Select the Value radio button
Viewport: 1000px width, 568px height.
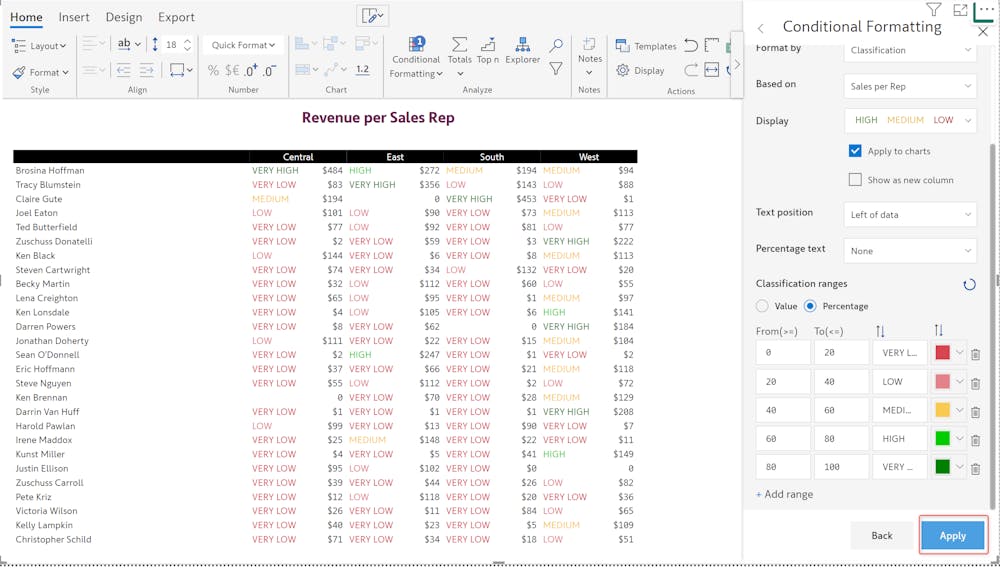point(763,306)
